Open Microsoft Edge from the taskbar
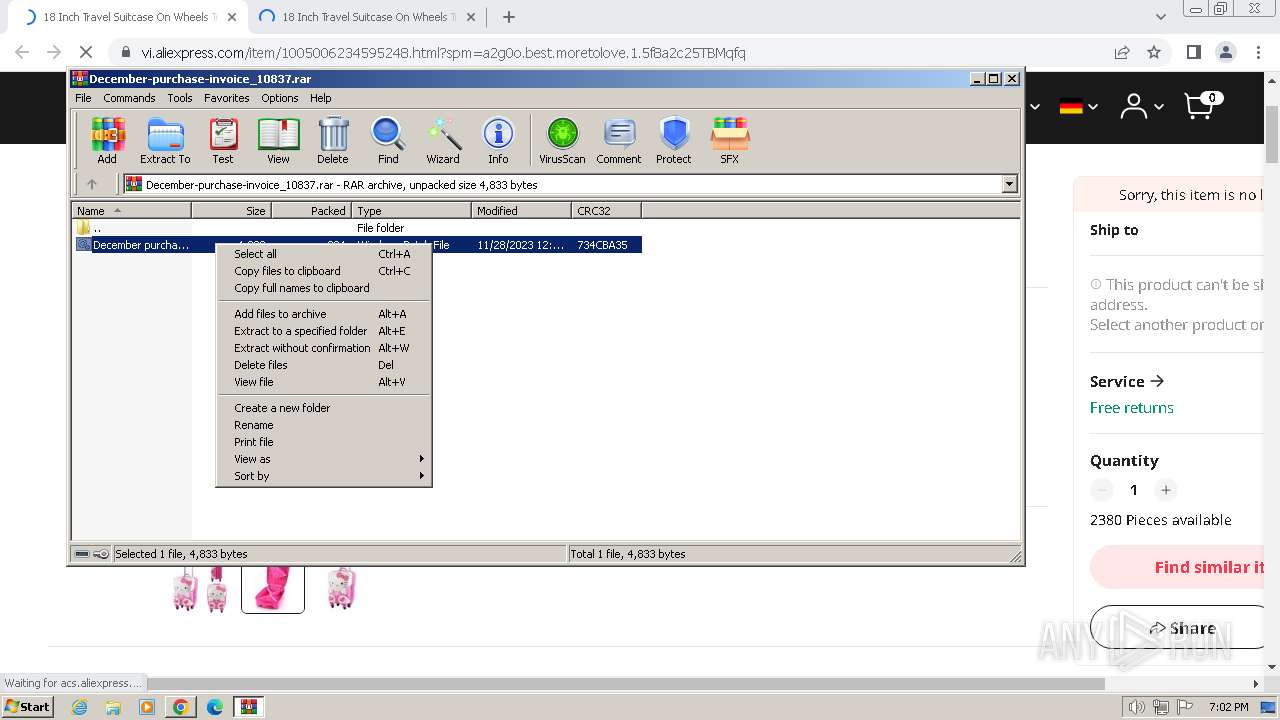Viewport: 1280px width, 720px height. tap(214, 707)
